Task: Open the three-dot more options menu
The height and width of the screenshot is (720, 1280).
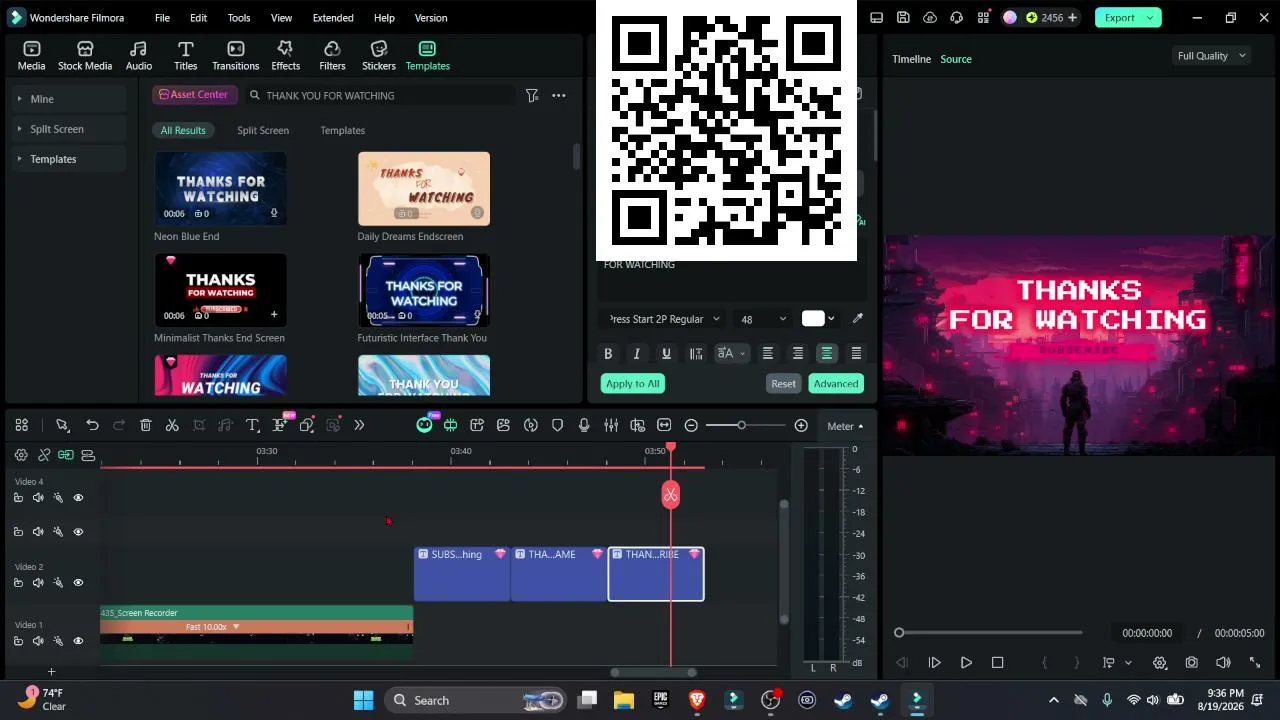Action: [559, 96]
